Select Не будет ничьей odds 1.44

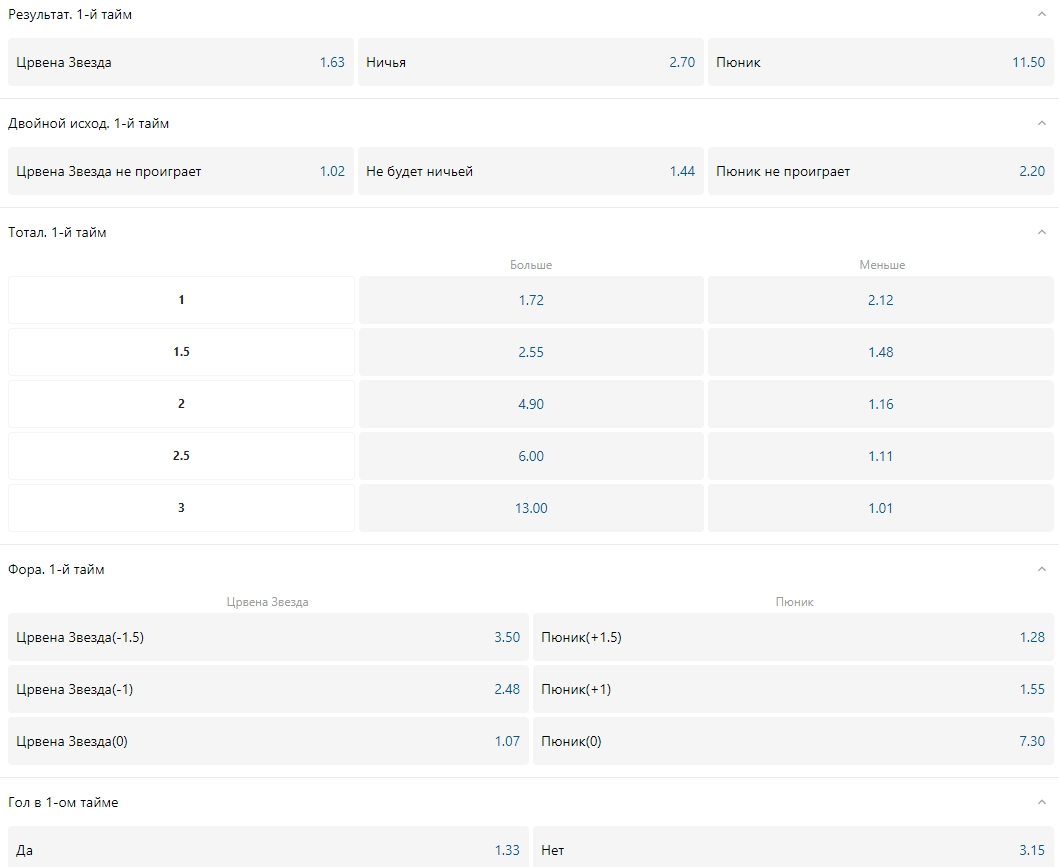(530, 171)
